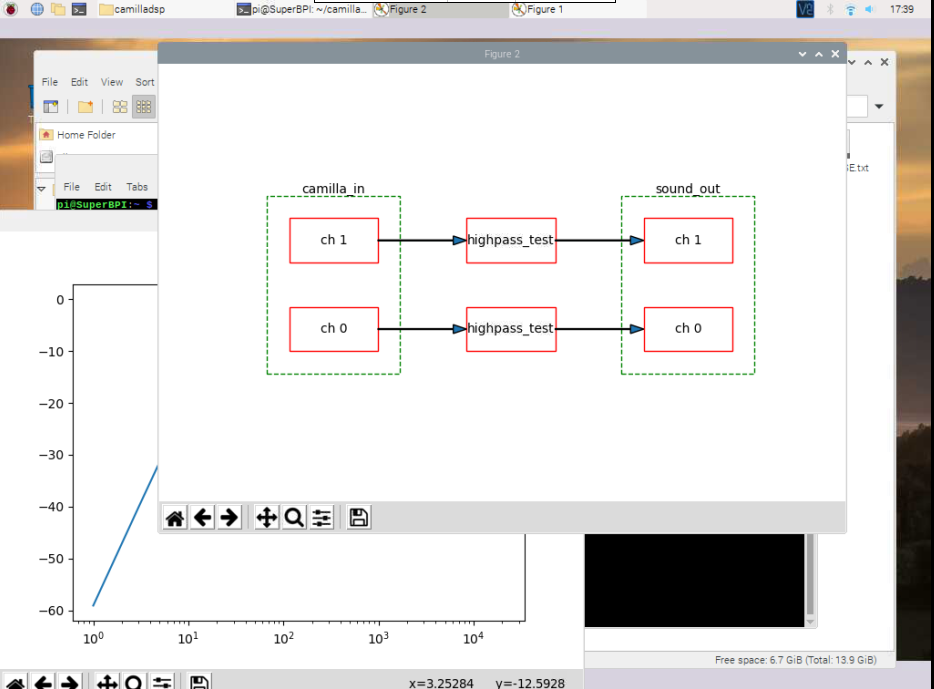
Task: Save Figure 2 with the floppy disk icon
Action: click(359, 517)
